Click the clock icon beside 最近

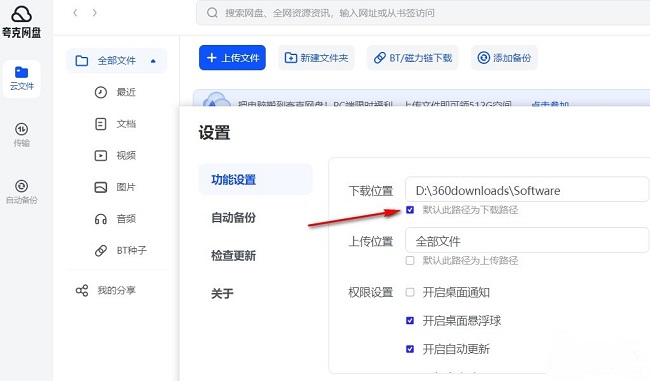(101, 92)
